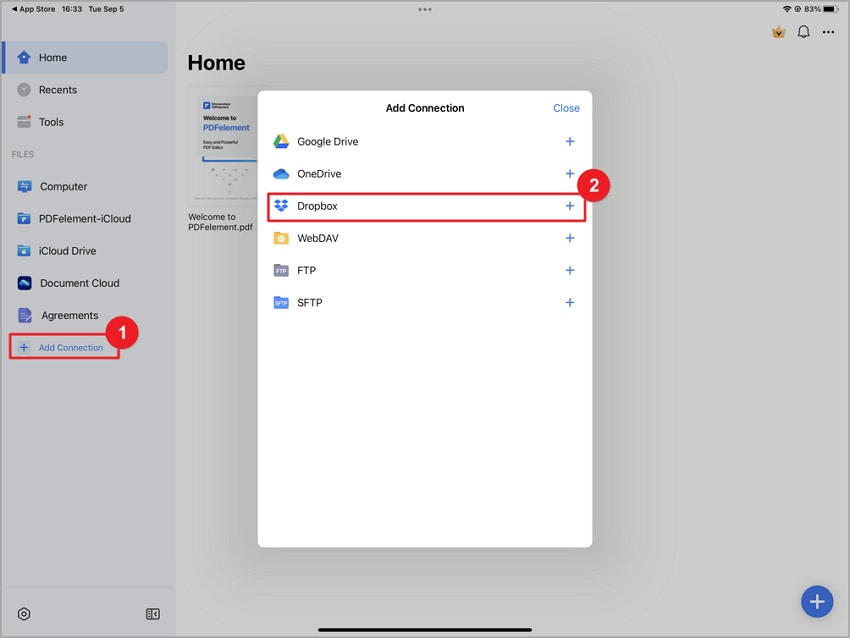The height and width of the screenshot is (638, 850).
Task: Click plus button for FTP
Action: point(570,270)
